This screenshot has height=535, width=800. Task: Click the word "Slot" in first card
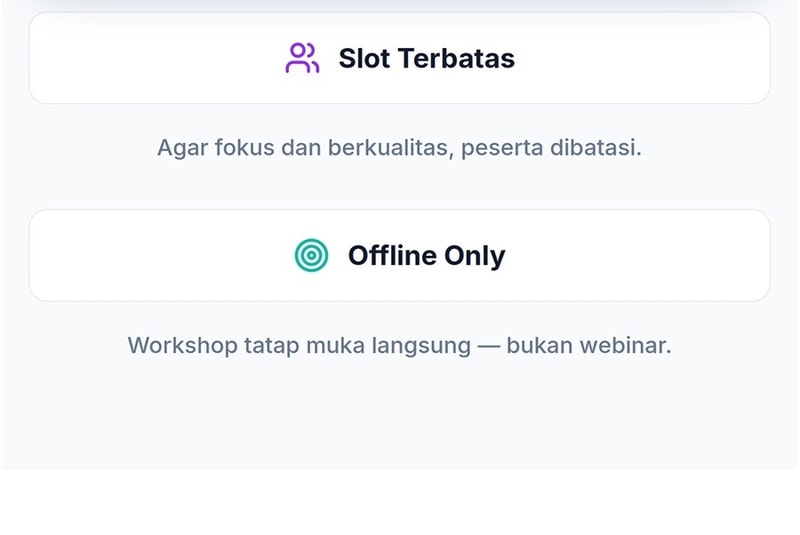(363, 58)
